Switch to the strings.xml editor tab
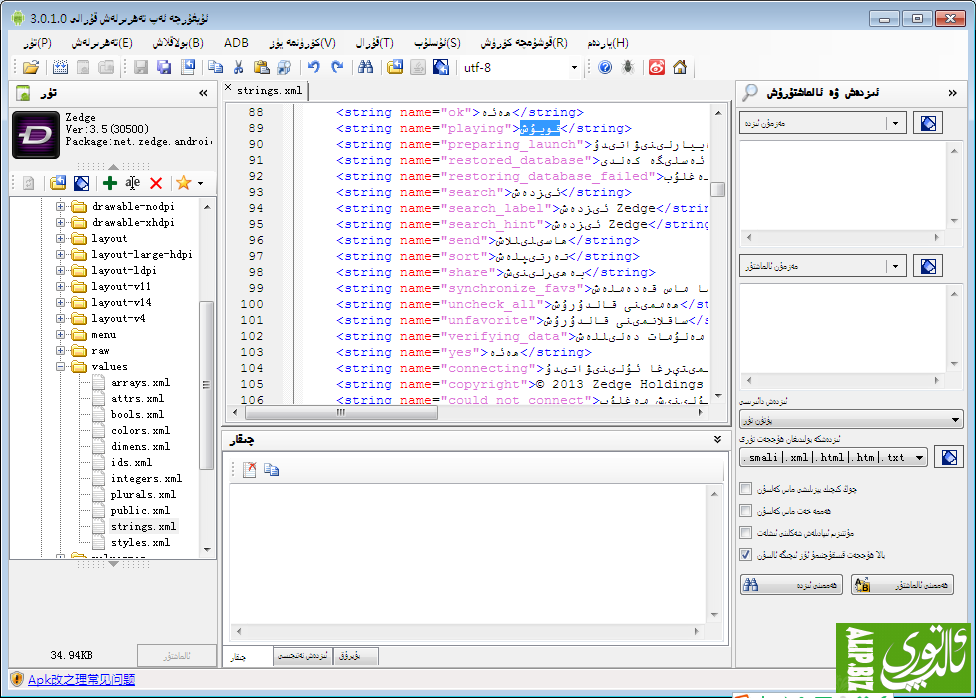976x698 pixels. [268, 91]
